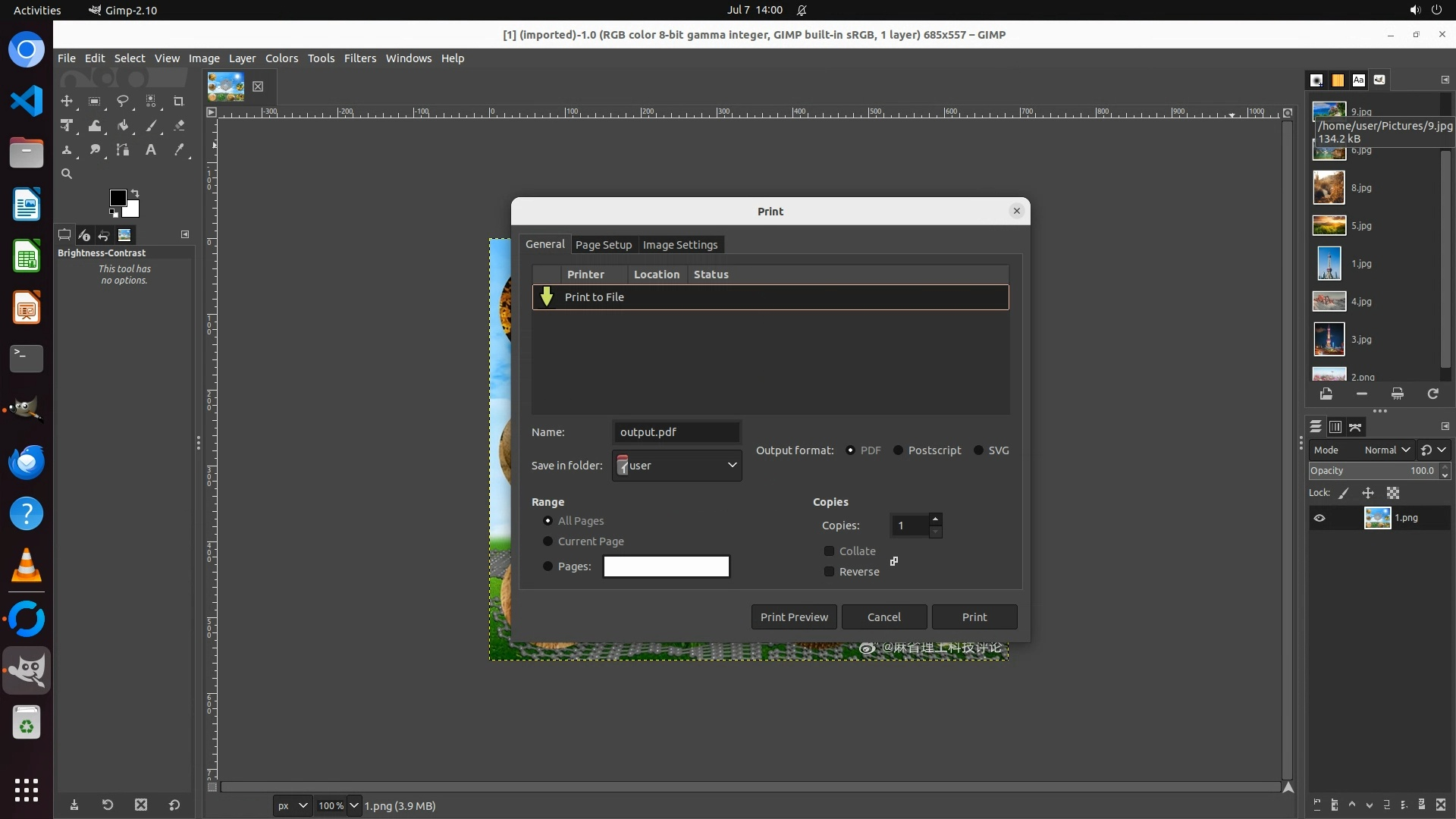The width and height of the screenshot is (1456, 819).
Task: Select the Color Picker eyedropper tool
Action: [x=179, y=150]
